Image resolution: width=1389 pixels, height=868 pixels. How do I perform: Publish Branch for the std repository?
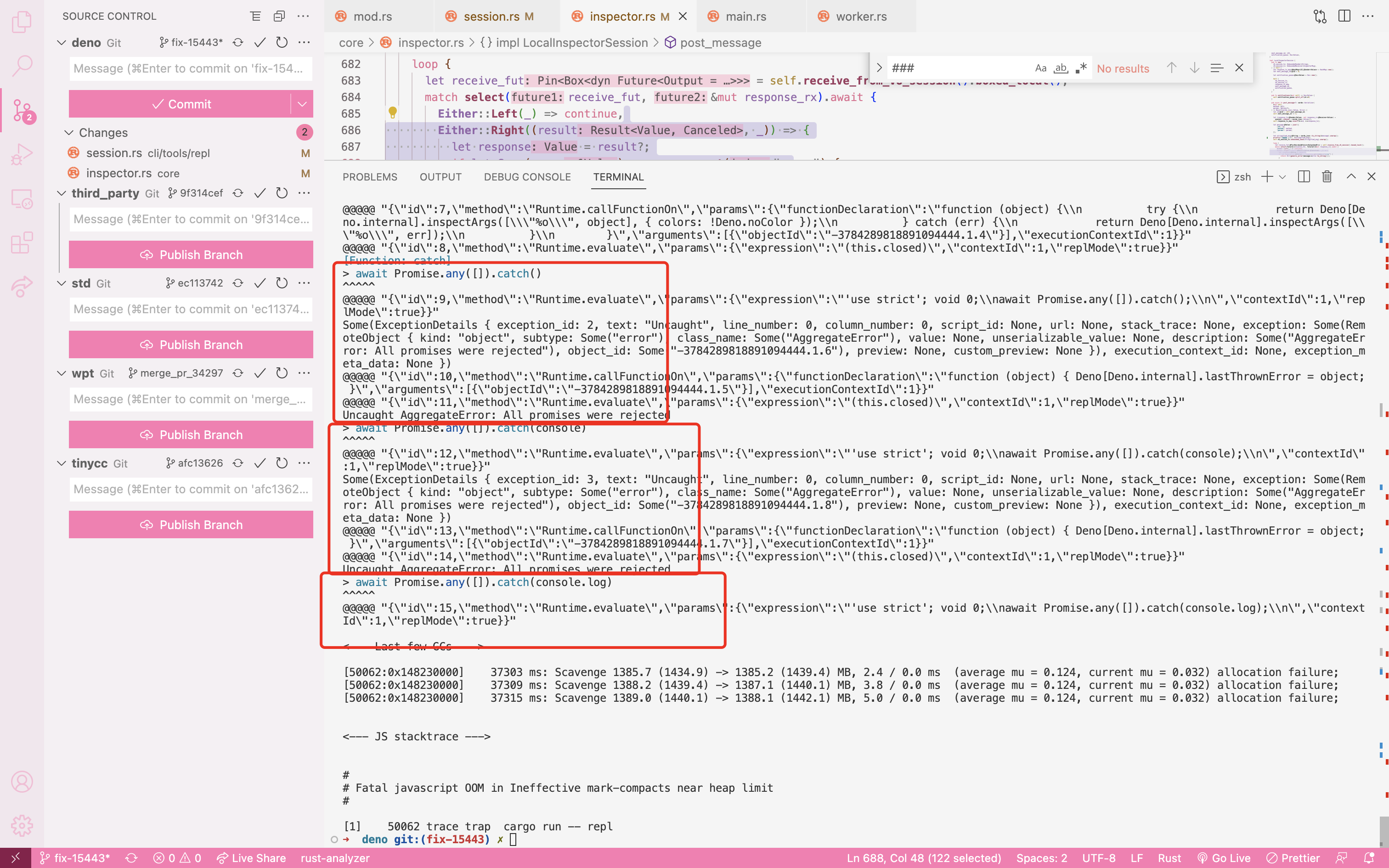pyautogui.click(x=191, y=344)
